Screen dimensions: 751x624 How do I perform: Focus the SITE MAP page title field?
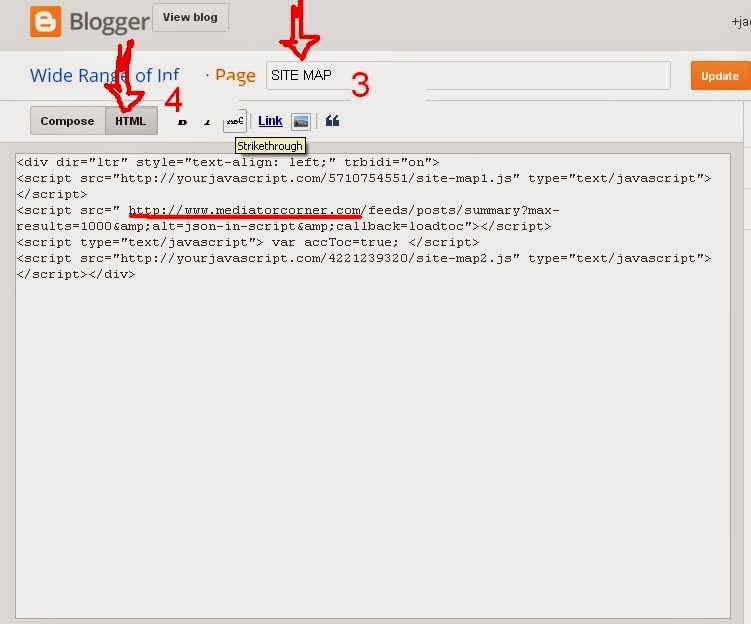[468, 75]
